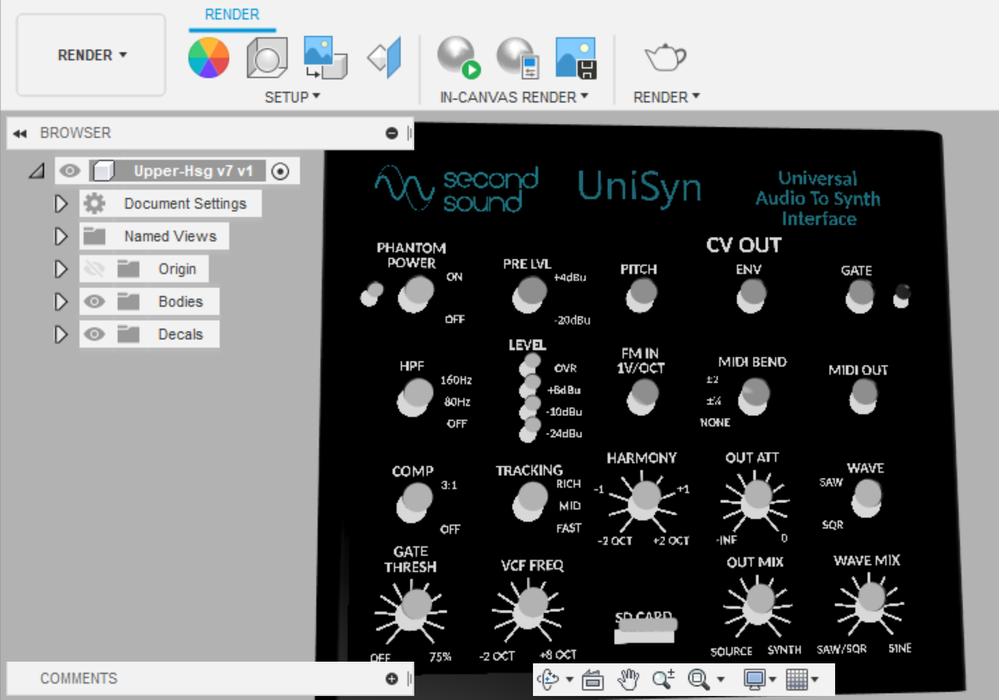Show the hidden Origin folder
The width and height of the screenshot is (999, 700).
coord(94,269)
